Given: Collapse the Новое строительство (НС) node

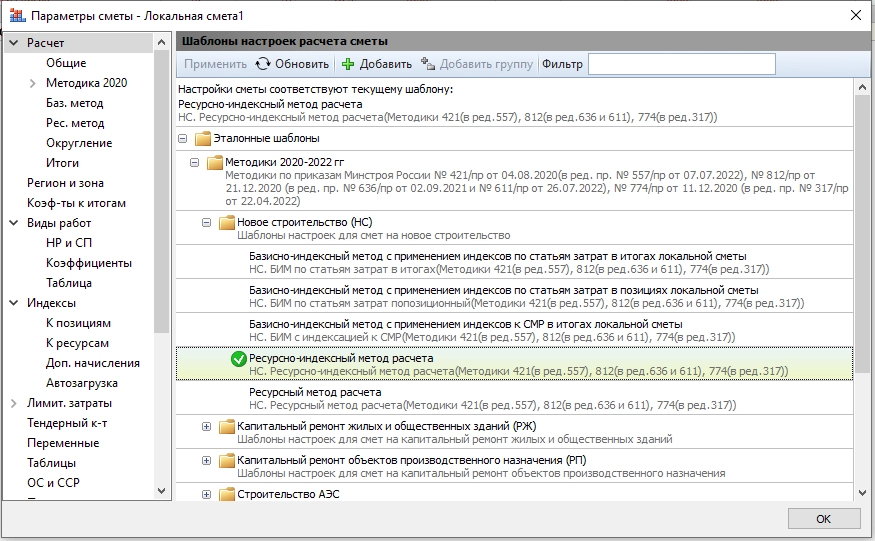Looking at the screenshot, I should click(x=207, y=222).
